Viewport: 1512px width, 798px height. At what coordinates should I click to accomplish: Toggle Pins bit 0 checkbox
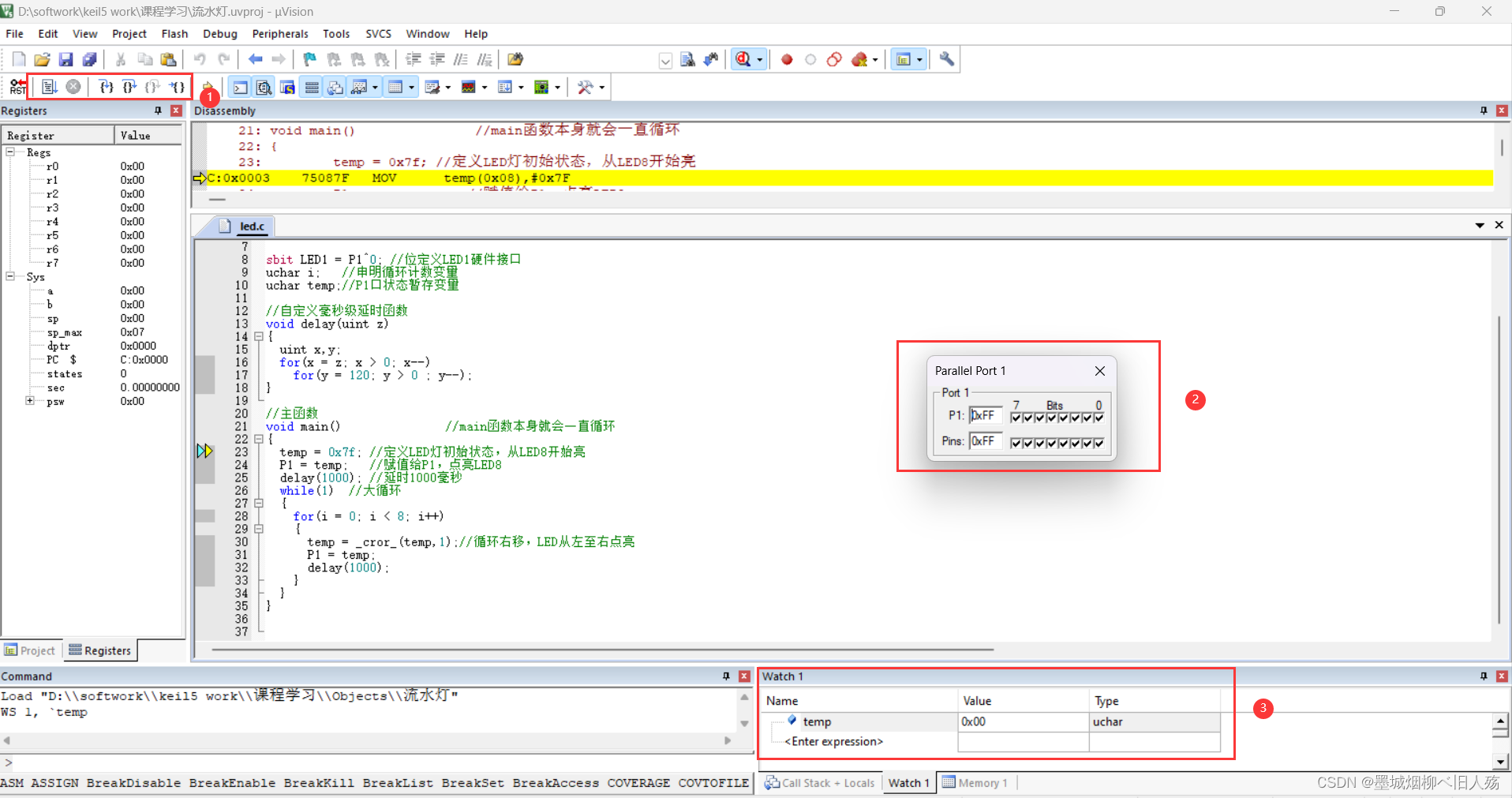[x=1098, y=443]
